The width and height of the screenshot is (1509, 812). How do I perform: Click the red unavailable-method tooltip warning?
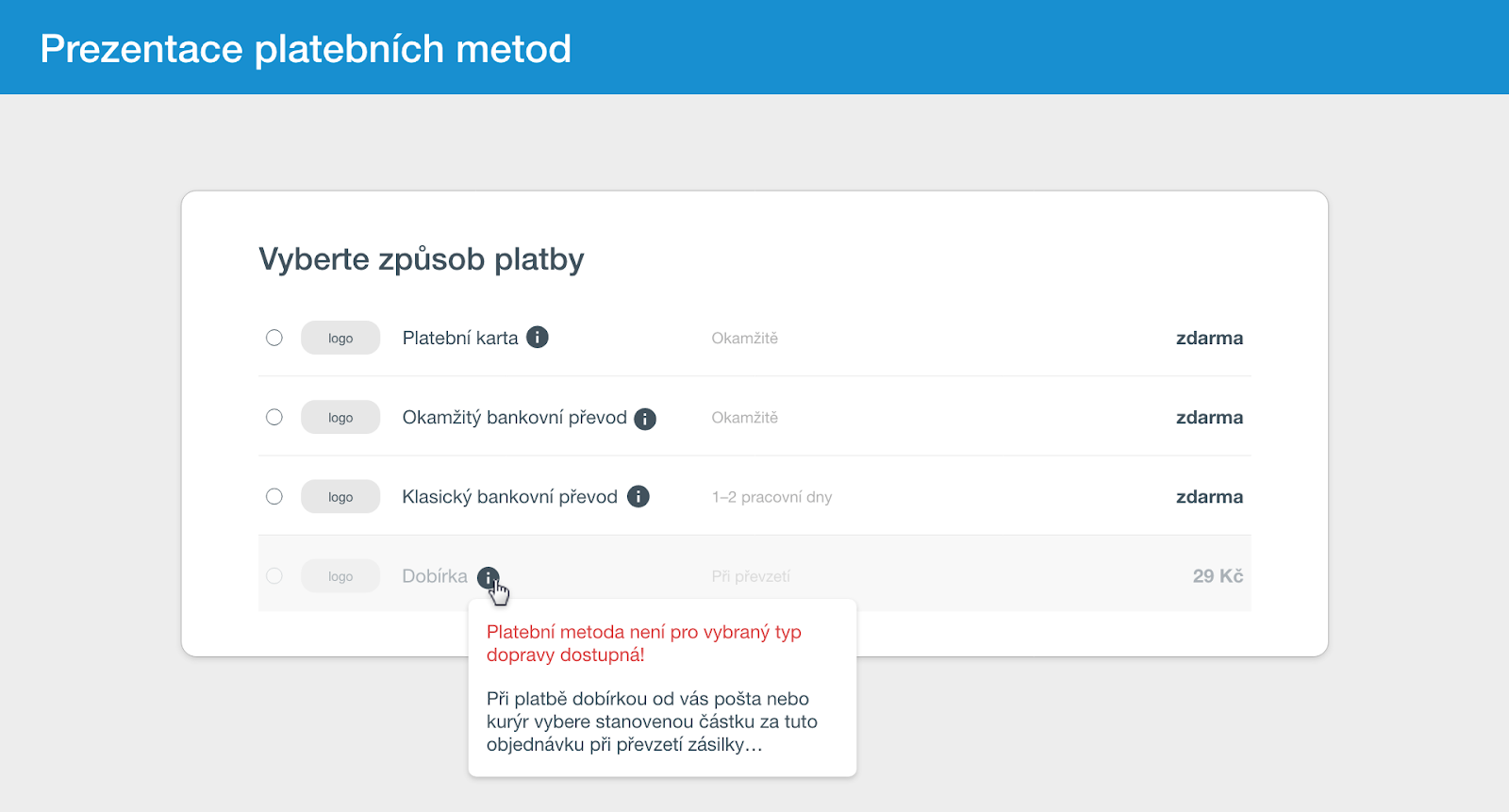(x=644, y=643)
